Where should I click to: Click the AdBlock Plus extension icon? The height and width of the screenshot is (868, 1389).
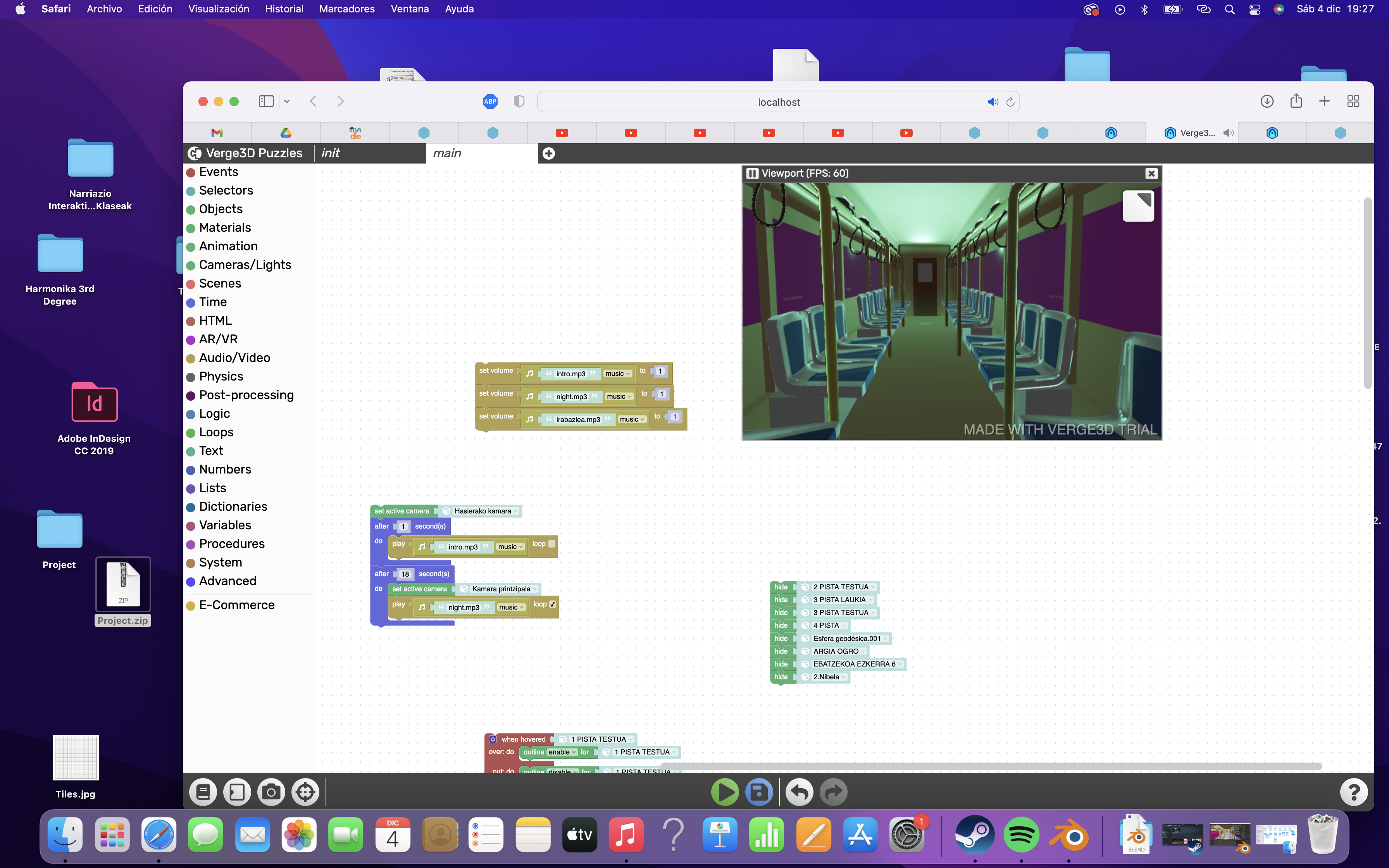[489, 102]
